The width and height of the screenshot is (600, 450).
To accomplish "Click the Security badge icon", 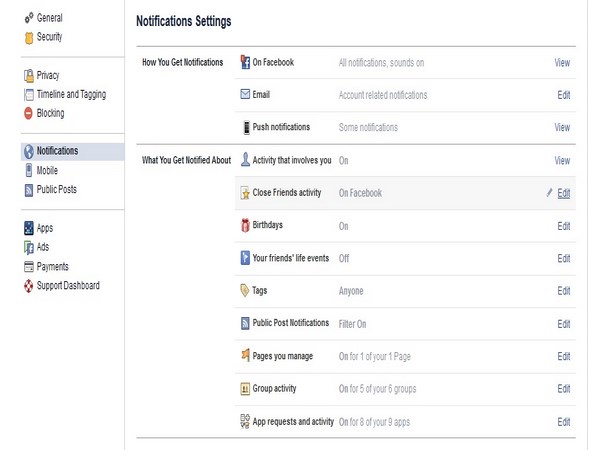I will click(x=29, y=38).
